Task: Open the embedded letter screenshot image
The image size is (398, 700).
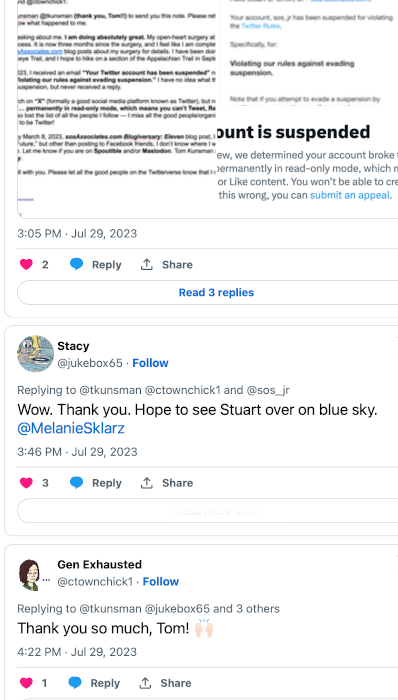Action: pos(117,107)
